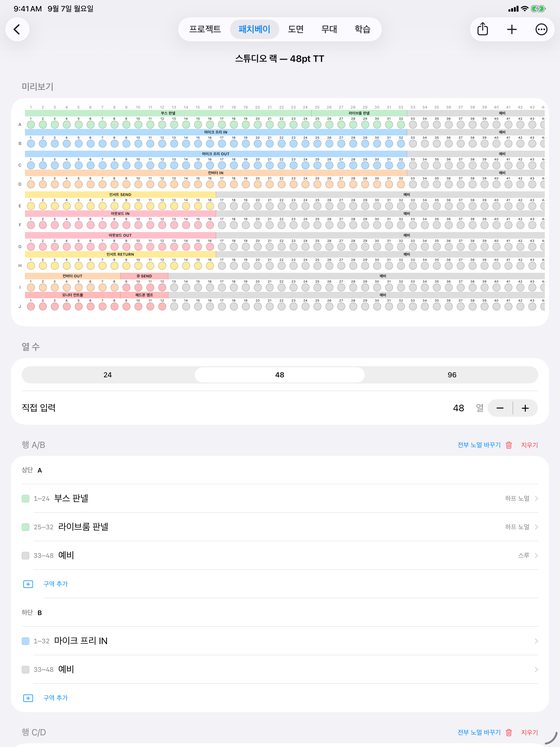560x747 pixels.
Task: Choose 96 columns segment
Action: click(x=452, y=375)
